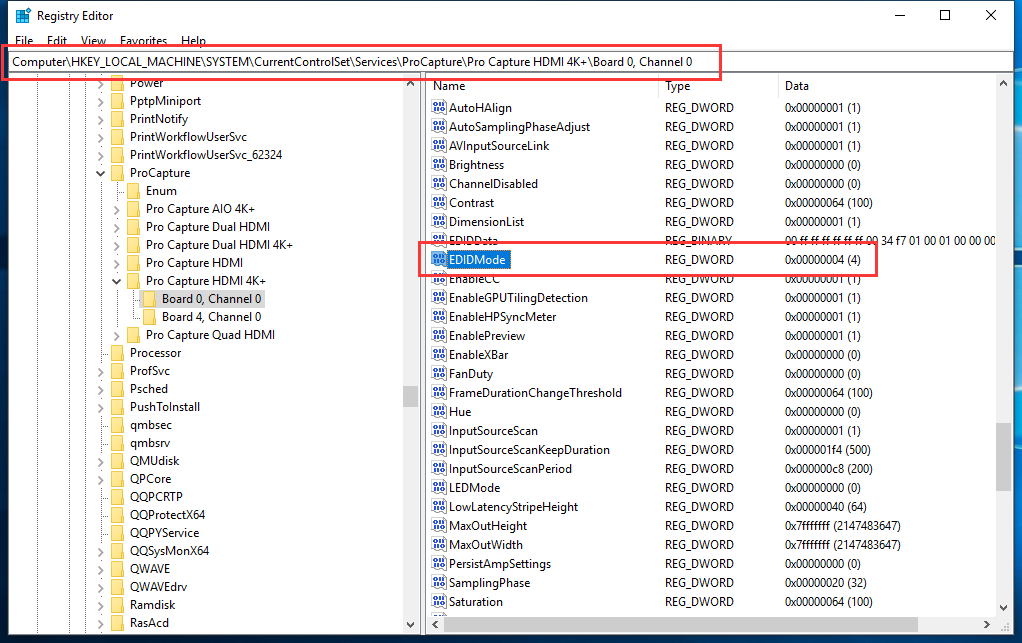Image resolution: width=1022 pixels, height=643 pixels.
Task: Open the View menu
Action: click(x=93, y=40)
